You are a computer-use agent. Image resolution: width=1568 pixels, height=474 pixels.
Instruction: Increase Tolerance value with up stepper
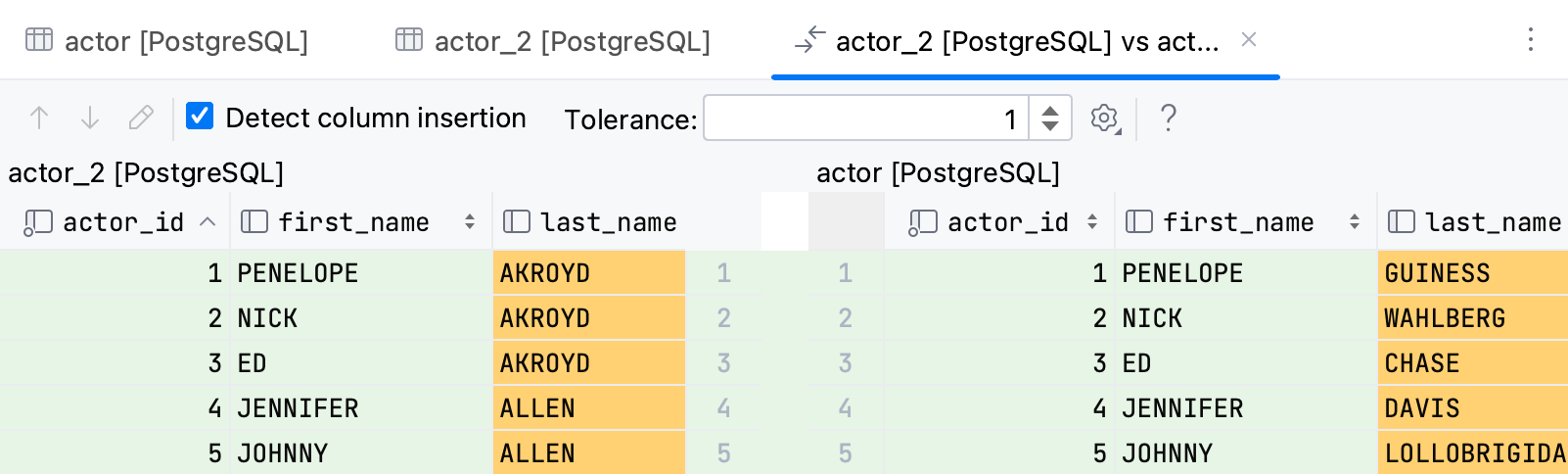(1050, 110)
